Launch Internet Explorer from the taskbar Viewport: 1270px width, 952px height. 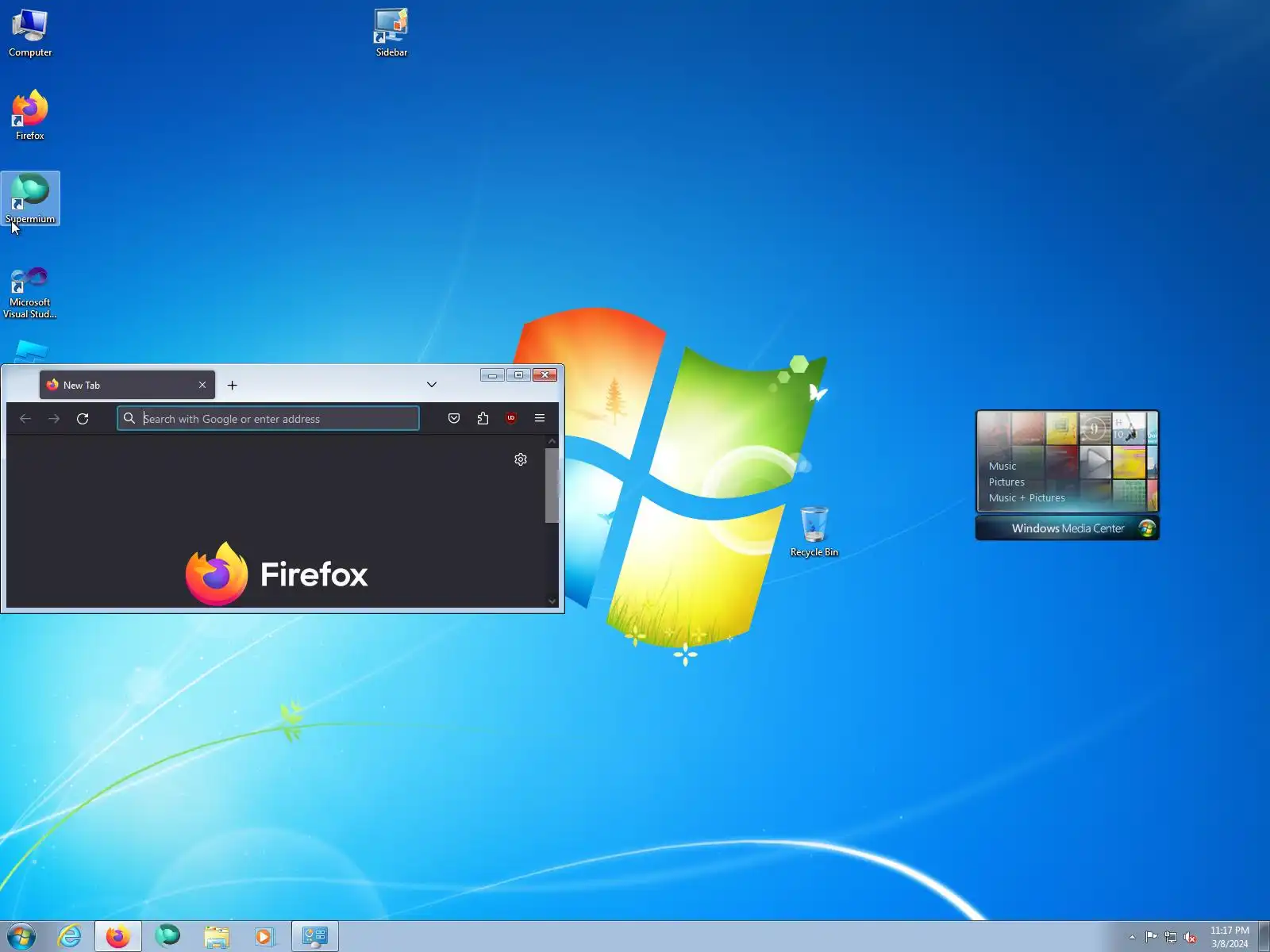[70, 936]
